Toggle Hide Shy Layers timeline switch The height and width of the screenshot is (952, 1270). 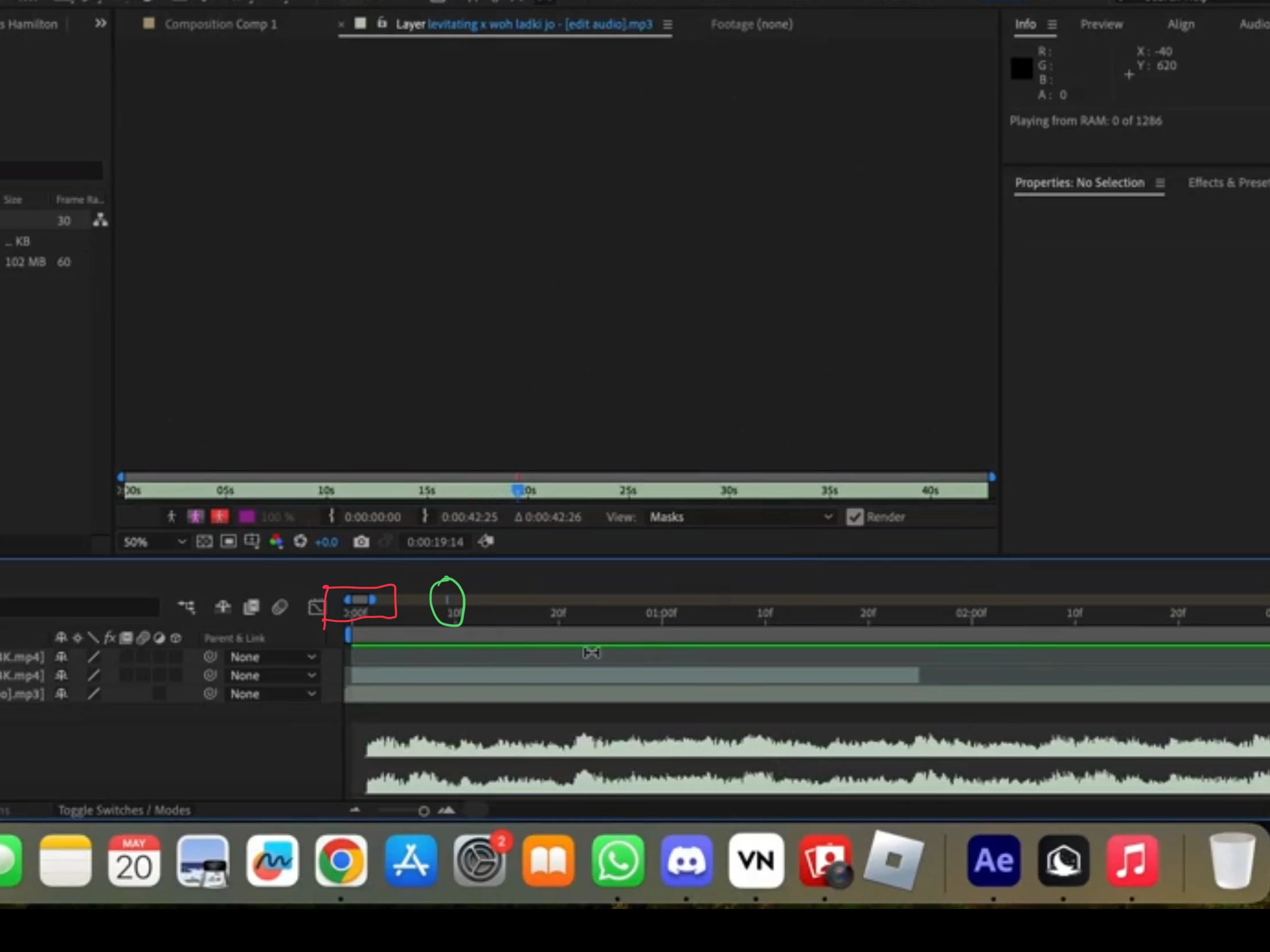point(222,607)
